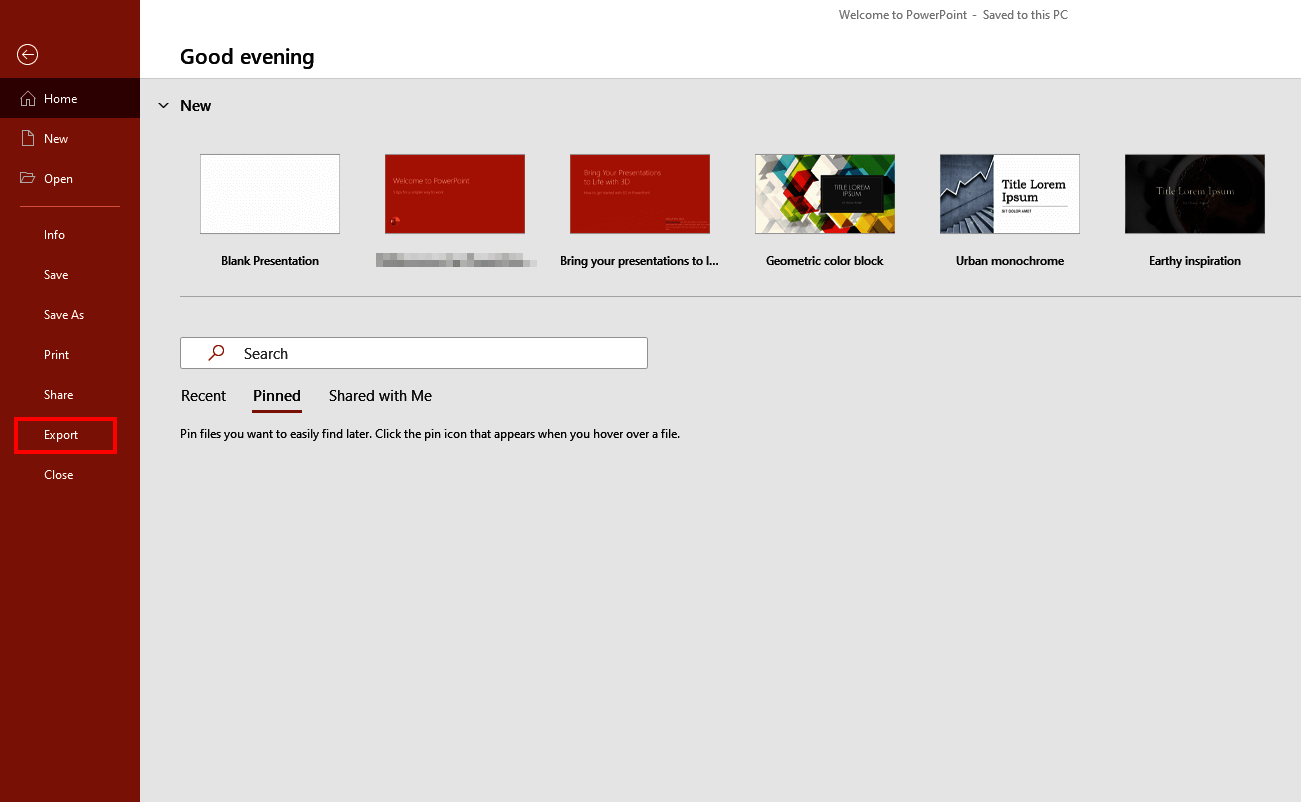Viewport: 1301px width, 802px height.
Task: Return to the Home pane
Action: (61, 98)
